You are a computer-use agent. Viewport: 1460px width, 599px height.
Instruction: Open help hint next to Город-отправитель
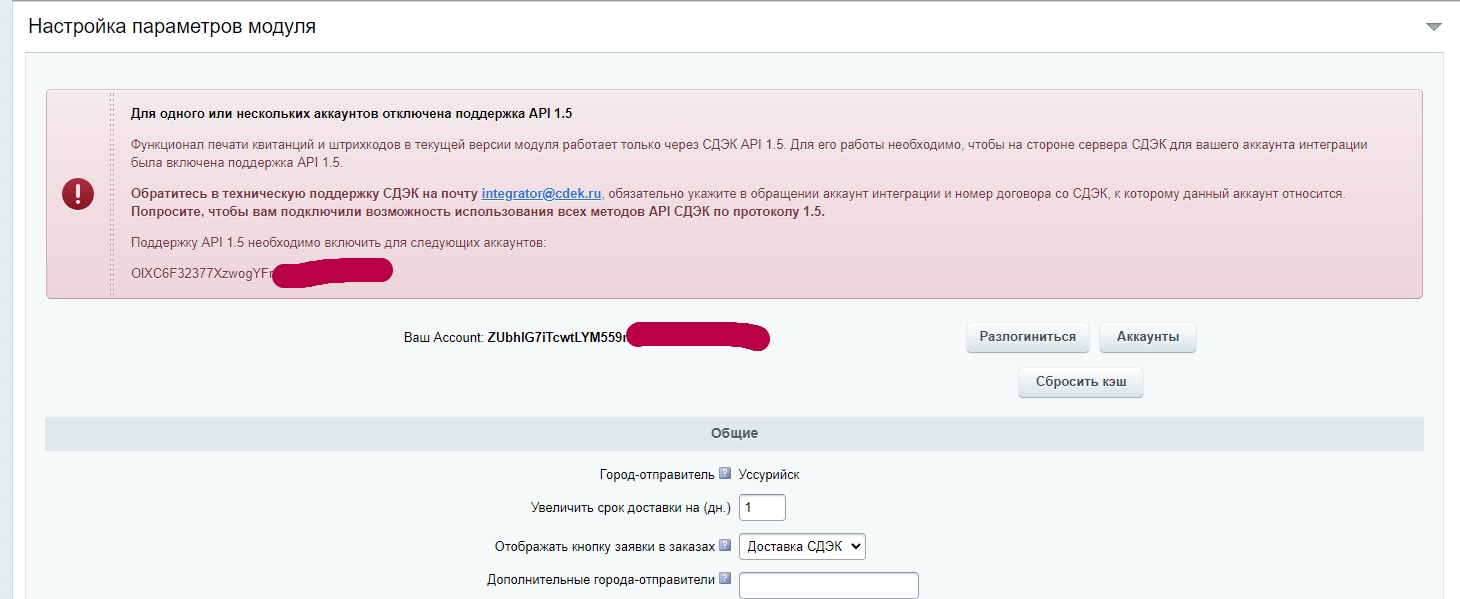725,474
